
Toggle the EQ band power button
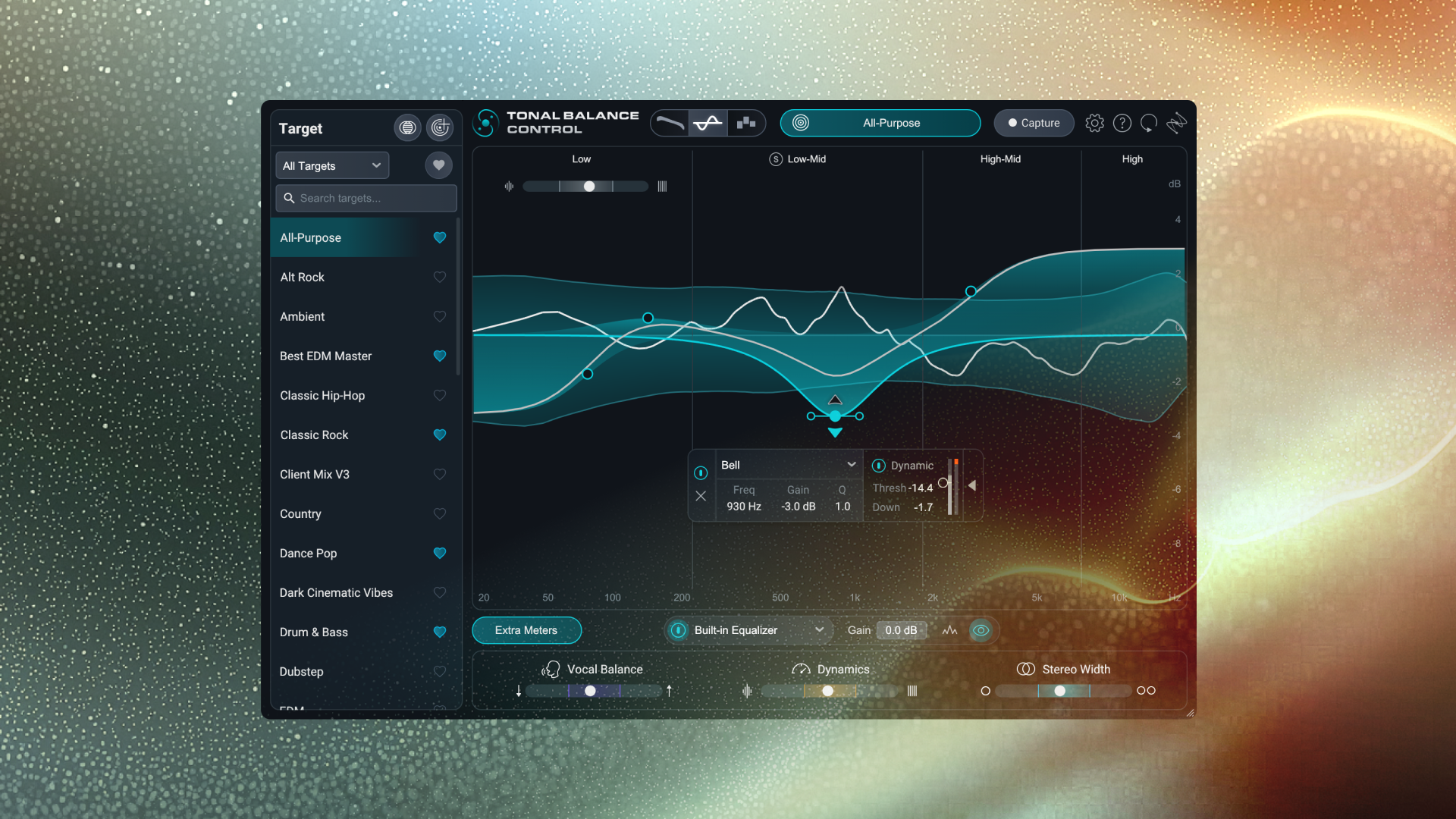701,473
